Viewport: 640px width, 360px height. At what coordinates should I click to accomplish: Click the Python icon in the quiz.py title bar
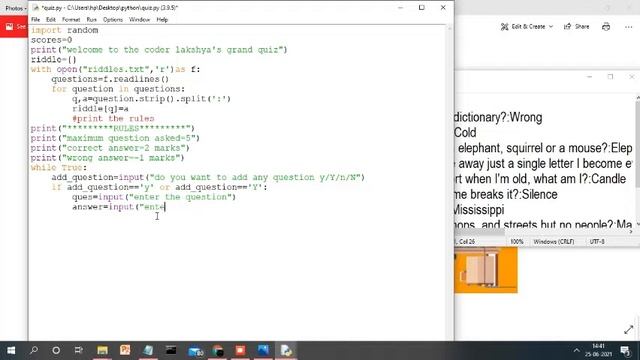coord(36,8)
